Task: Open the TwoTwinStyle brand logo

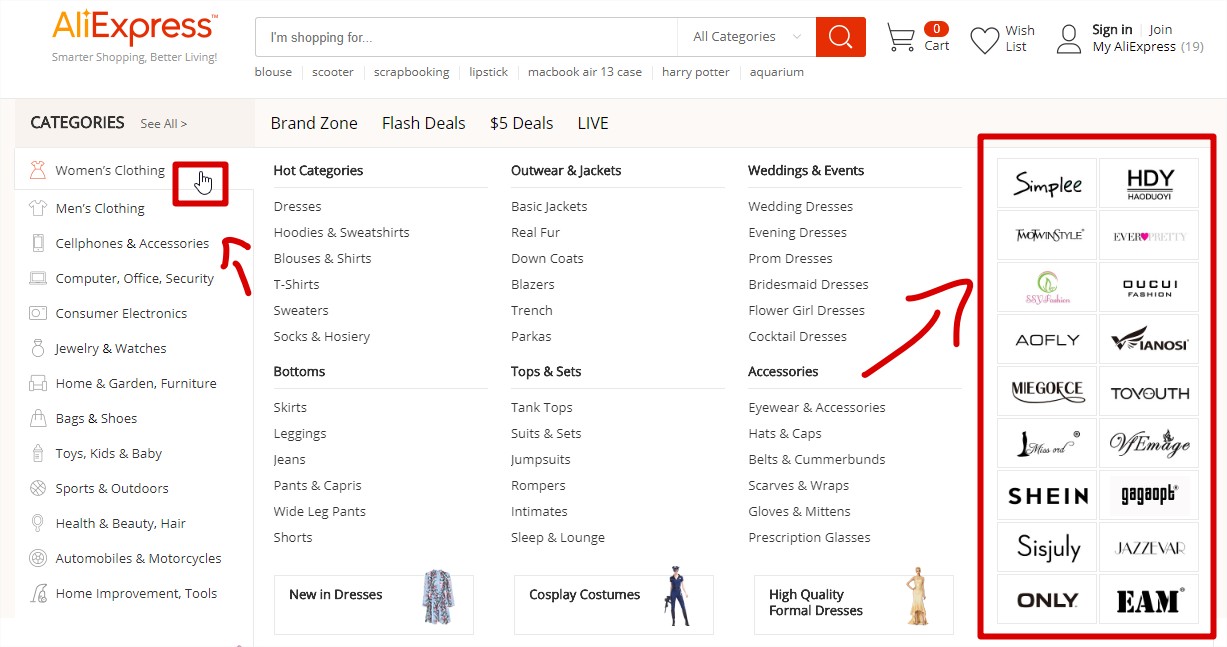Action: click(1047, 235)
